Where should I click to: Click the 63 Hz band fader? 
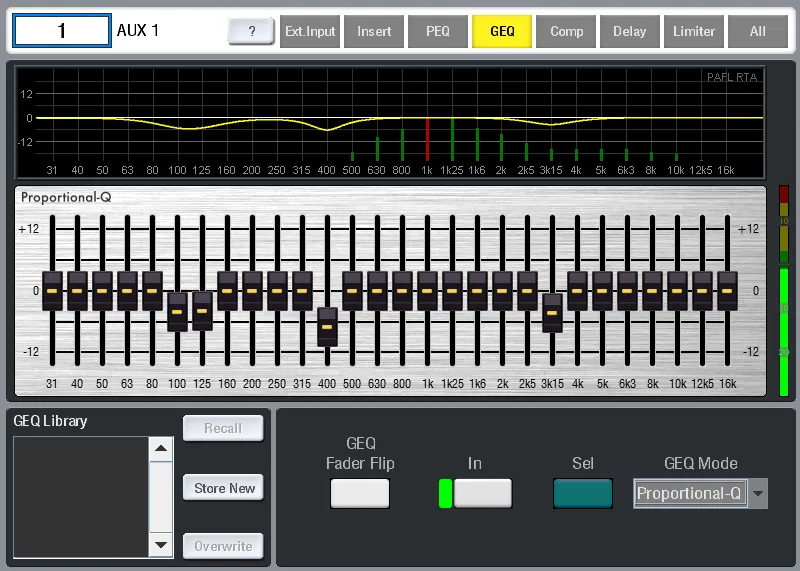(127, 291)
